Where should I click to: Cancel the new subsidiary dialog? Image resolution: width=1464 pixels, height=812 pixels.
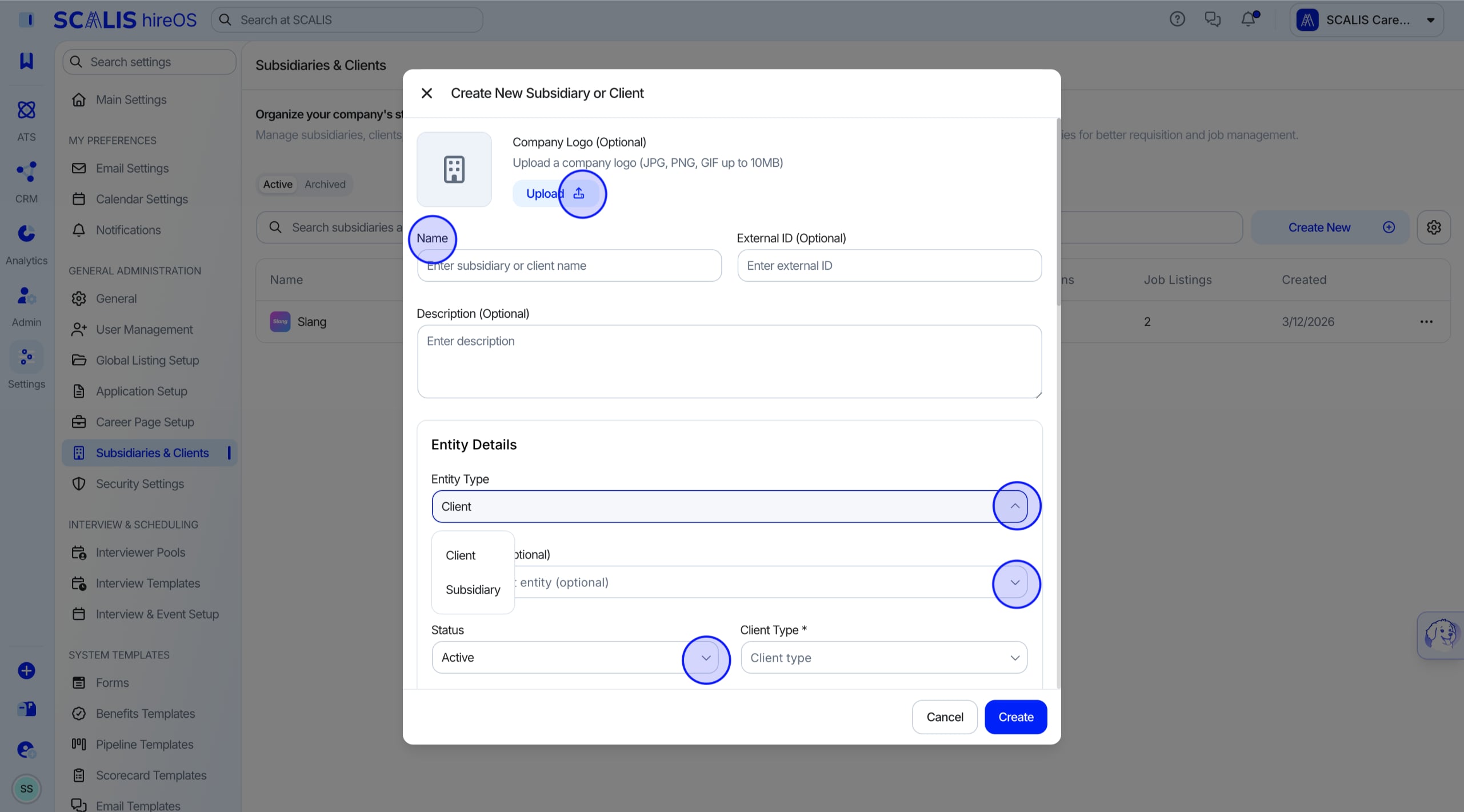(945, 717)
